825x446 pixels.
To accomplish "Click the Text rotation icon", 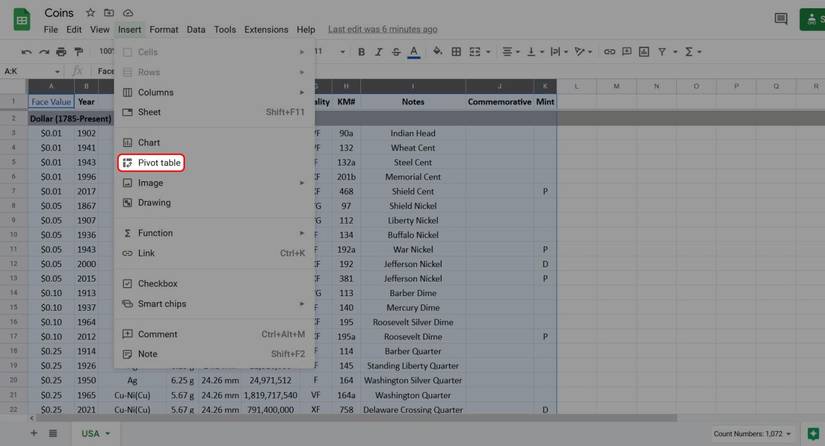I will coord(579,52).
